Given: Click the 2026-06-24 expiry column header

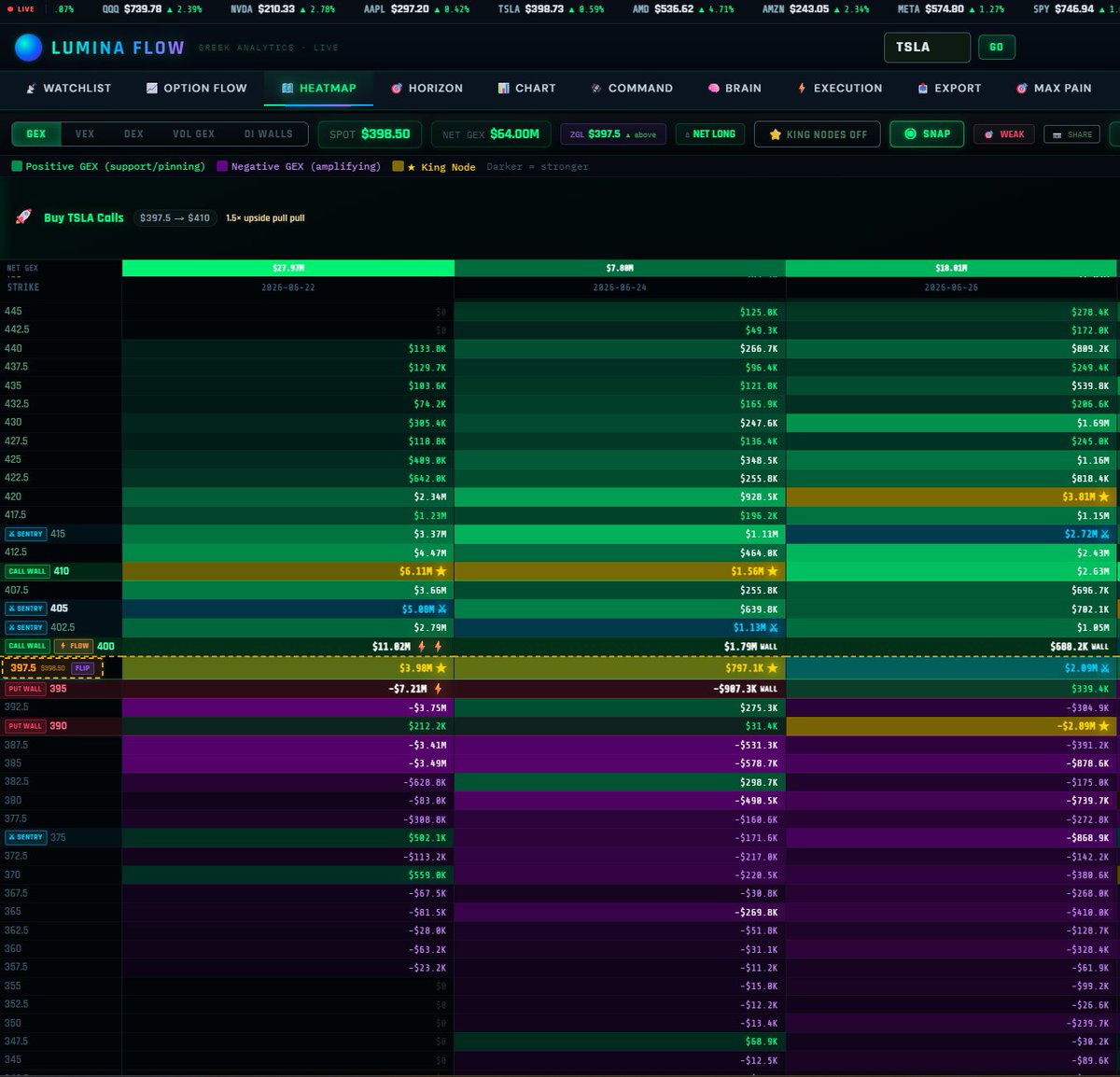Looking at the screenshot, I should 620,287.
